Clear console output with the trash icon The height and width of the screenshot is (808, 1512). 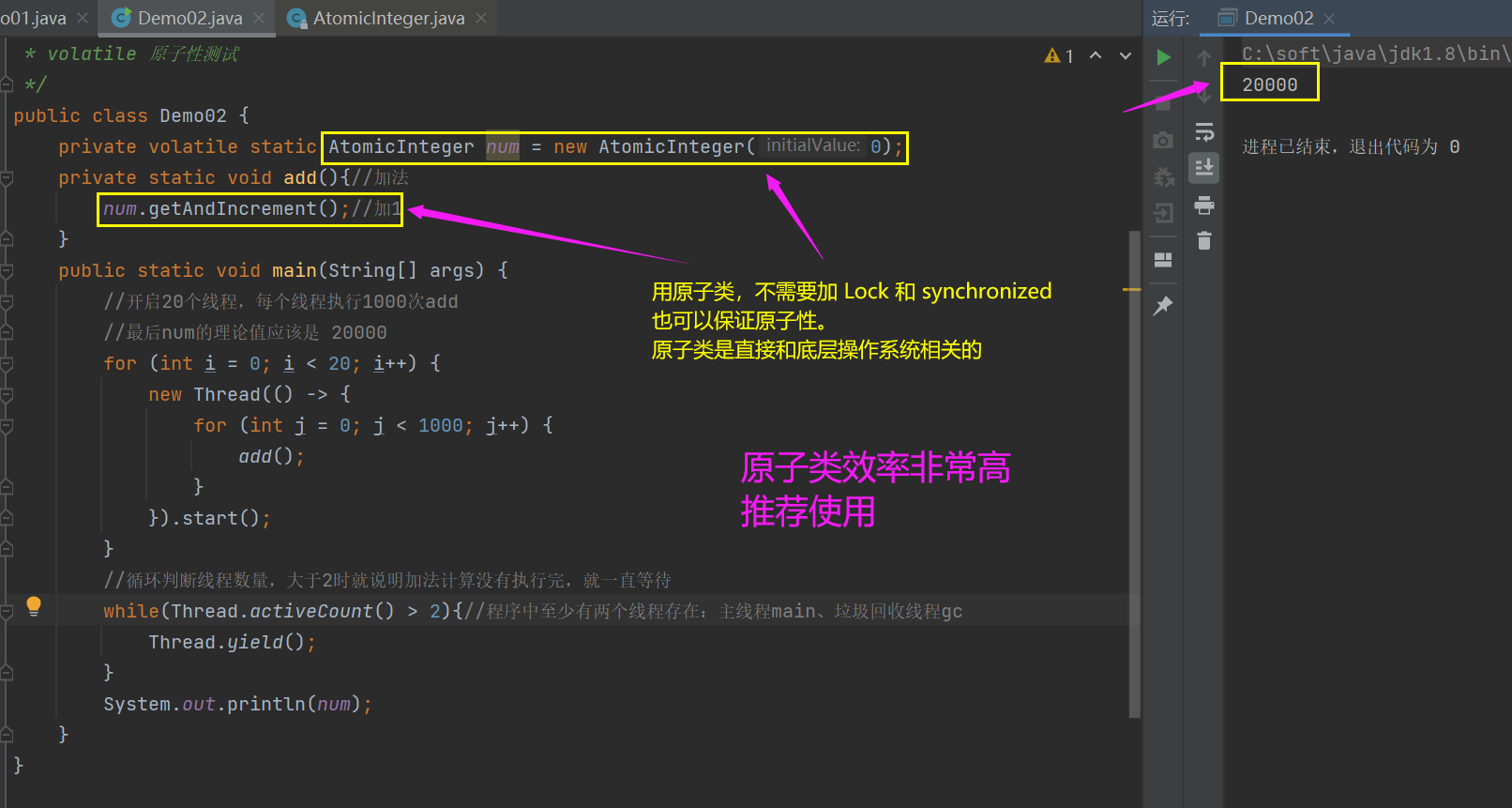pyautogui.click(x=1204, y=241)
